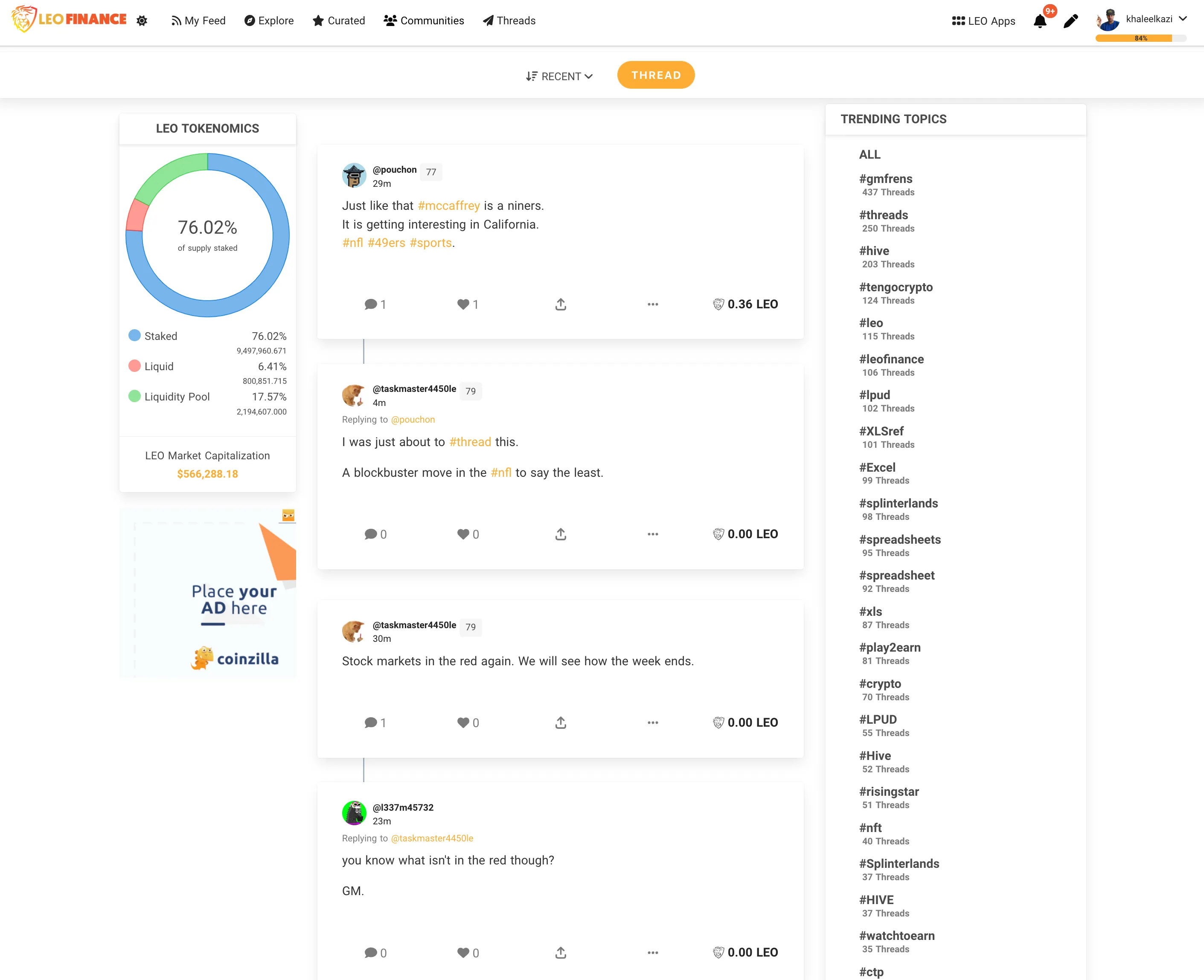This screenshot has height=980, width=1204.
Task: Select the #gmfrens trending topic
Action: click(885, 179)
